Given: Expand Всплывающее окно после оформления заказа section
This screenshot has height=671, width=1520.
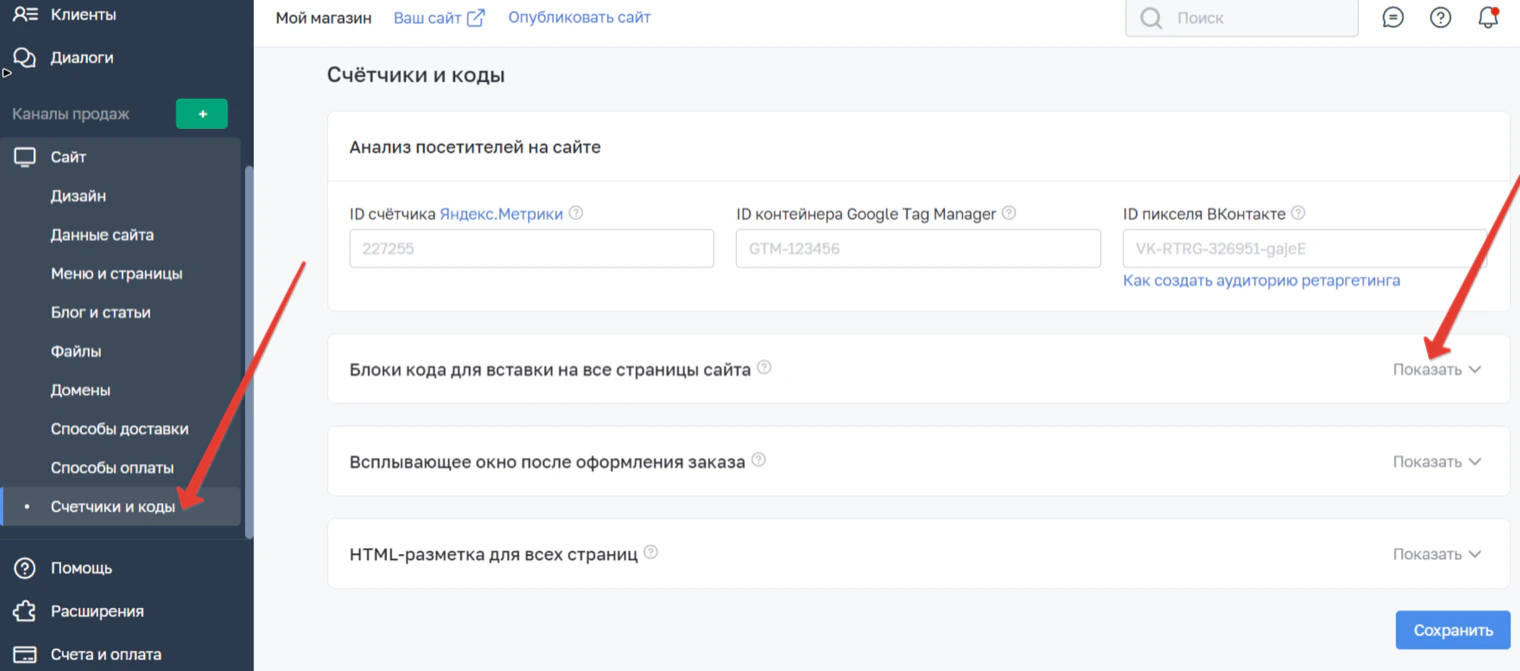Looking at the screenshot, I should [x=1437, y=462].
